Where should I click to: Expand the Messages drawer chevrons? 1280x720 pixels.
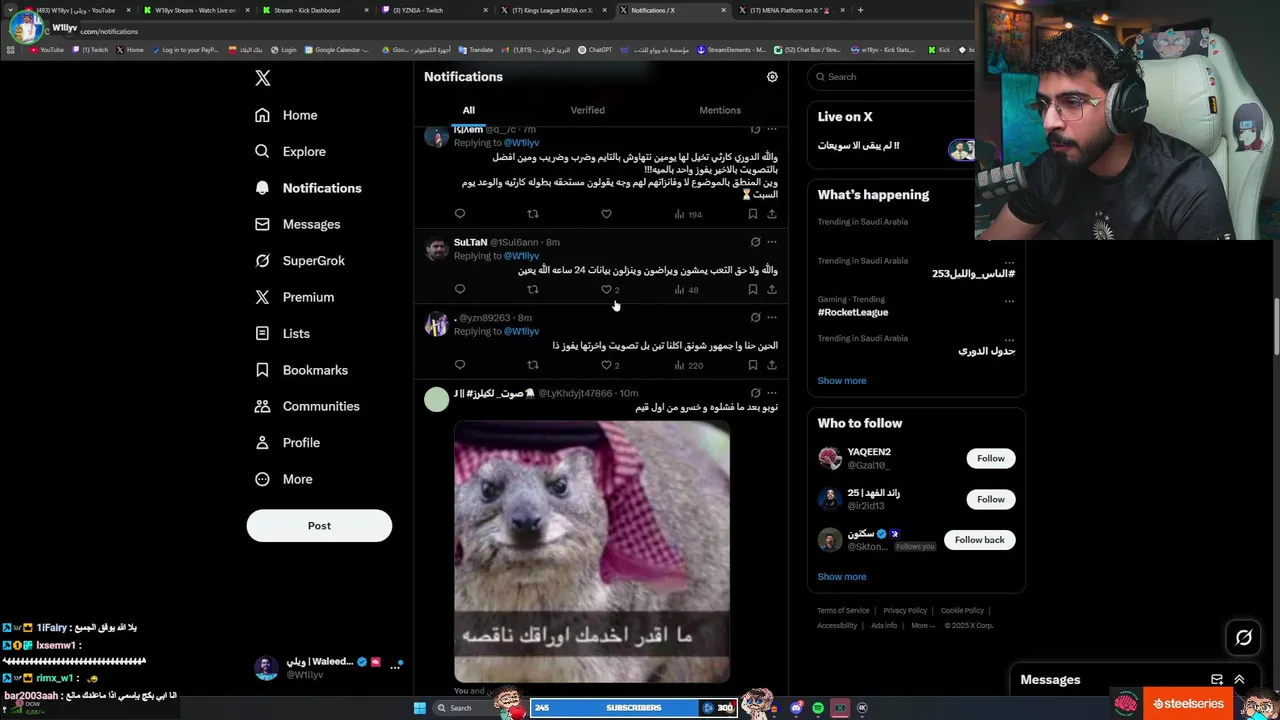(1239, 680)
